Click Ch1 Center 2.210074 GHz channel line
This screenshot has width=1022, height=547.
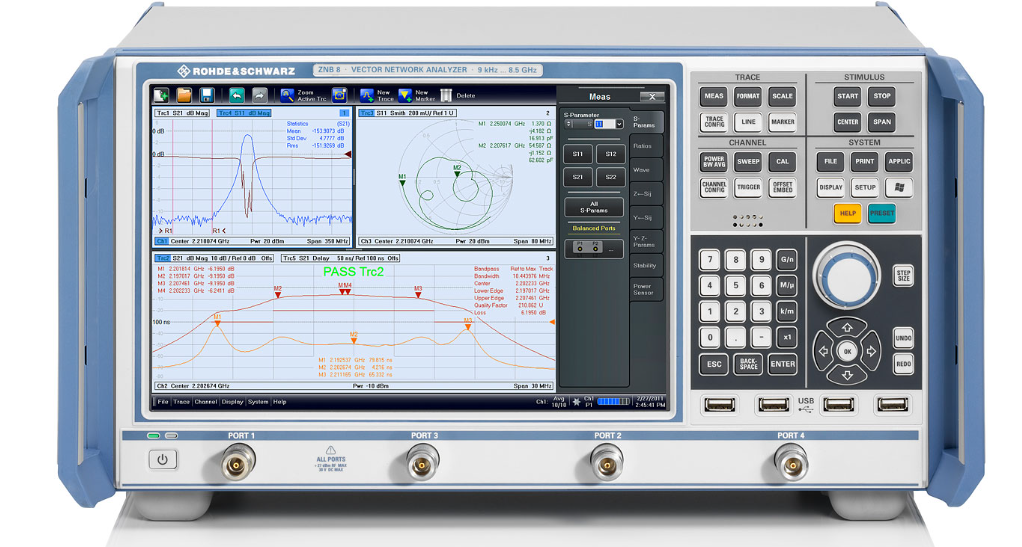[x=253, y=241]
